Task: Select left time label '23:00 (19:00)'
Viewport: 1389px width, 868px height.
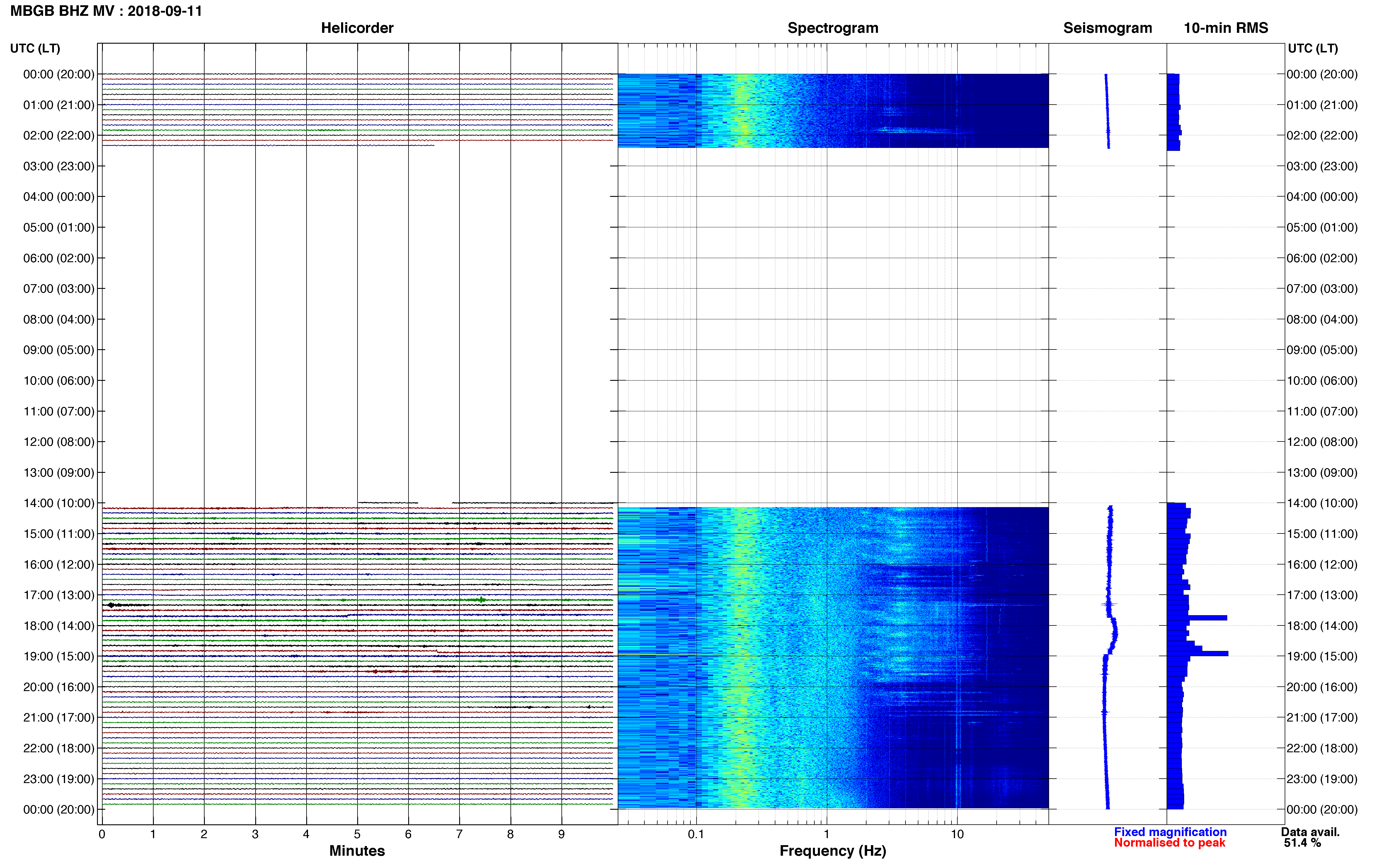Action: pyautogui.click(x=59, y=779)
